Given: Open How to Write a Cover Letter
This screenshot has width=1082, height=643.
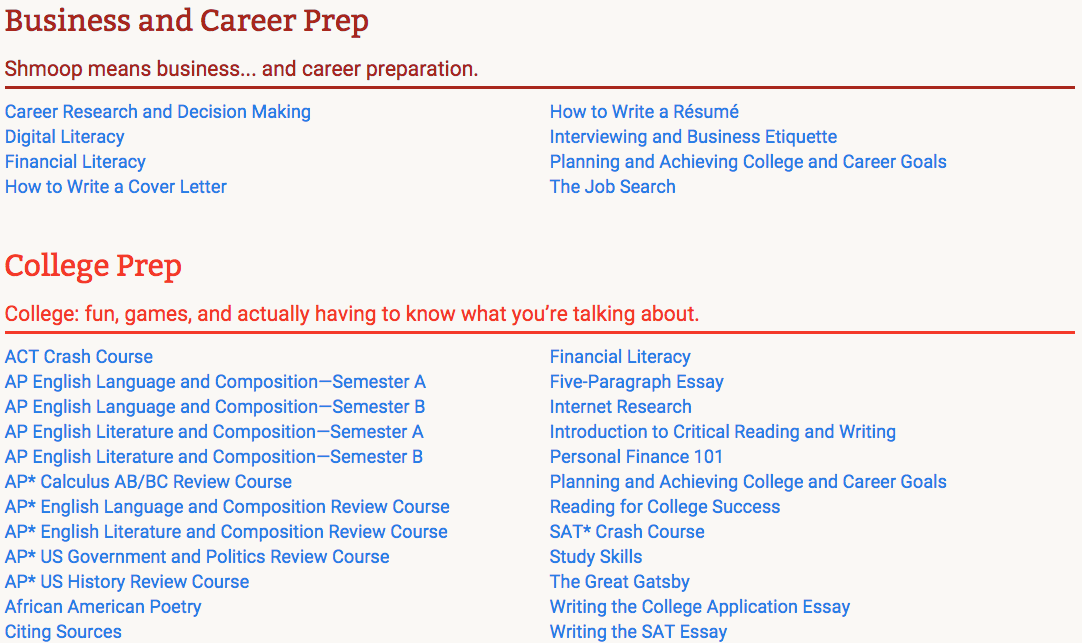Looking at the screenshot, I should click(x=115, y=187).
